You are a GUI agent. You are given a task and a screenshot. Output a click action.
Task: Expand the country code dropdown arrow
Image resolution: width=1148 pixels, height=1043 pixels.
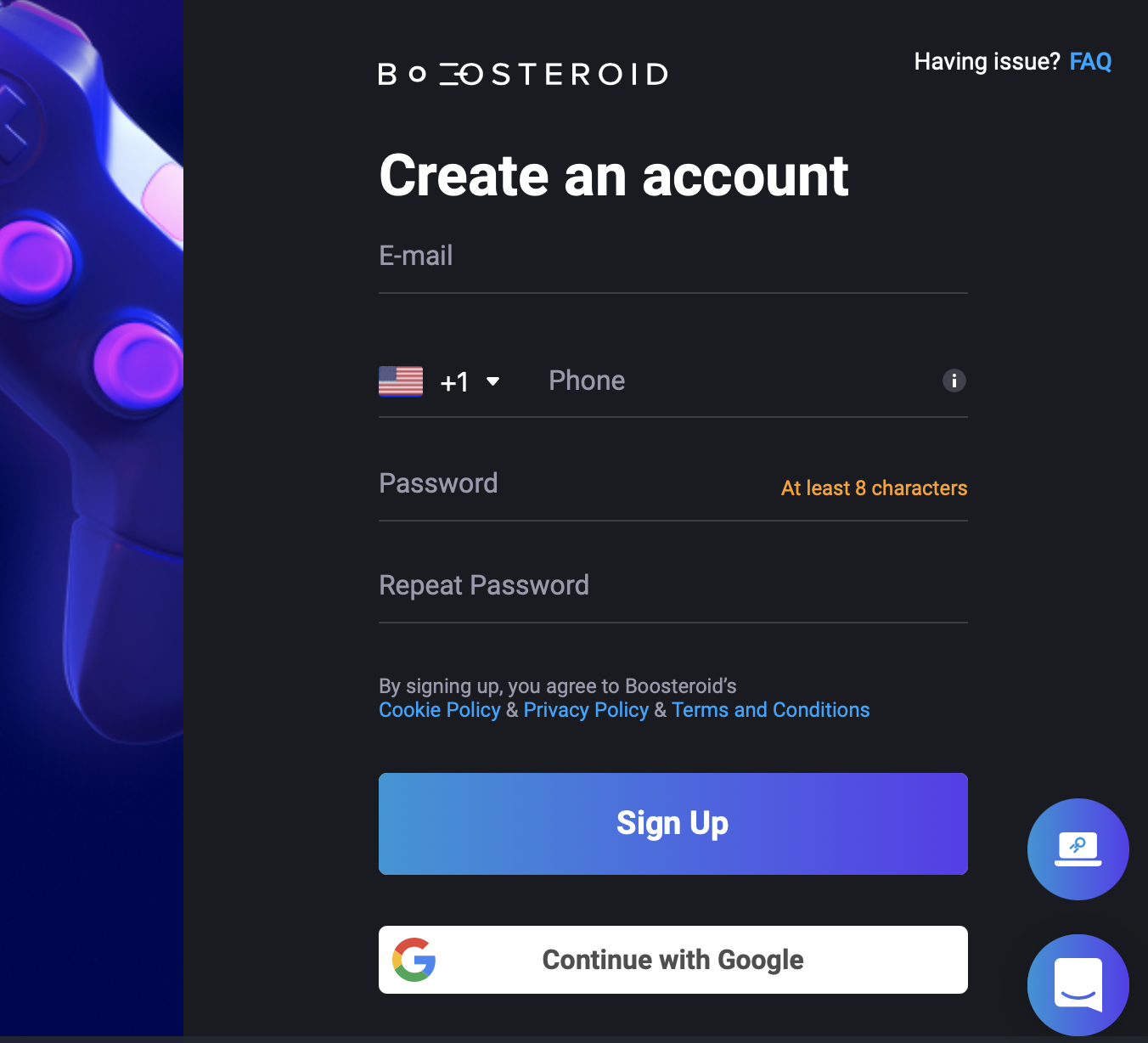[492, 381]
